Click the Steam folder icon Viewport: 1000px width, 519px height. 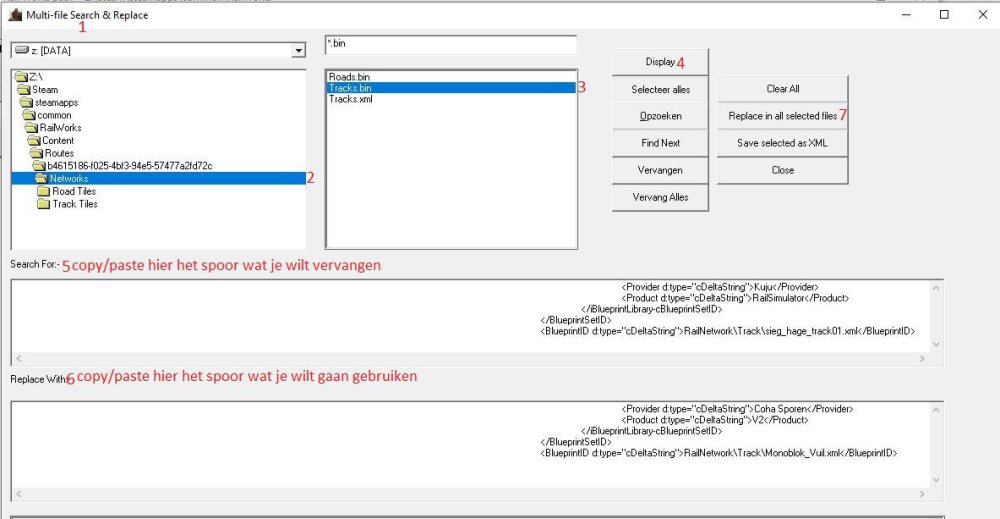[x=24, y=89]
